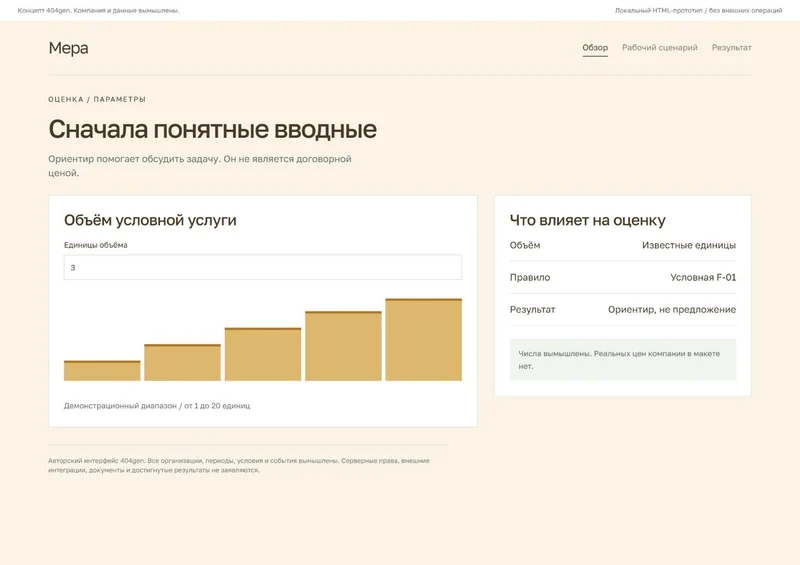Click the Числа вымышлены note box

click(623, 359)
